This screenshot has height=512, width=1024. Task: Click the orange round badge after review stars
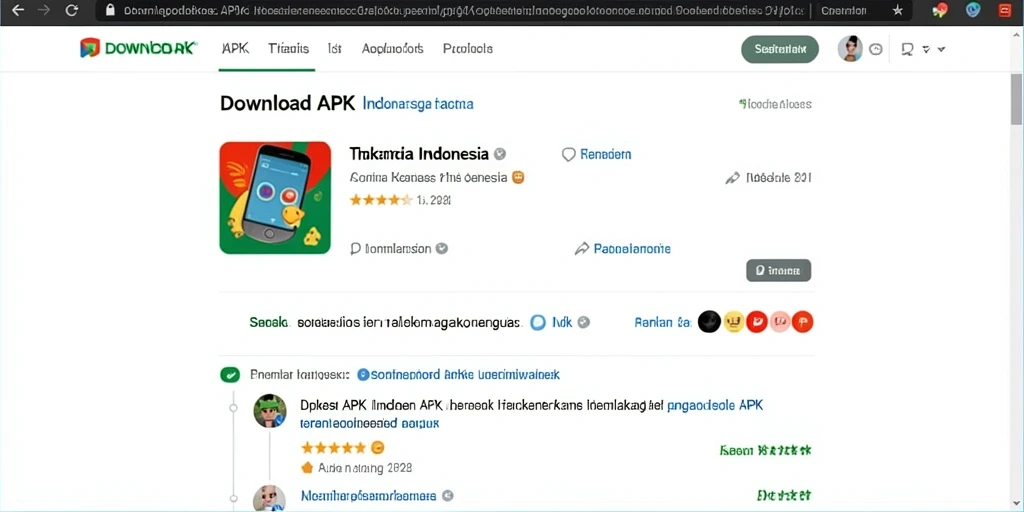point(377,448)
